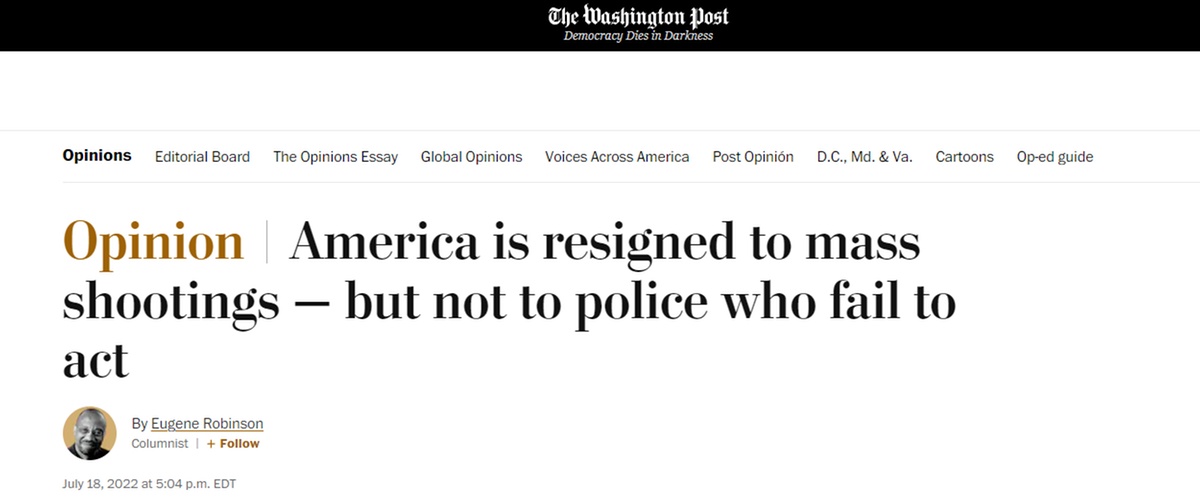Go to Editorial Board
The height and width of the screenshot is (500, 1200).
coord(202,157)
